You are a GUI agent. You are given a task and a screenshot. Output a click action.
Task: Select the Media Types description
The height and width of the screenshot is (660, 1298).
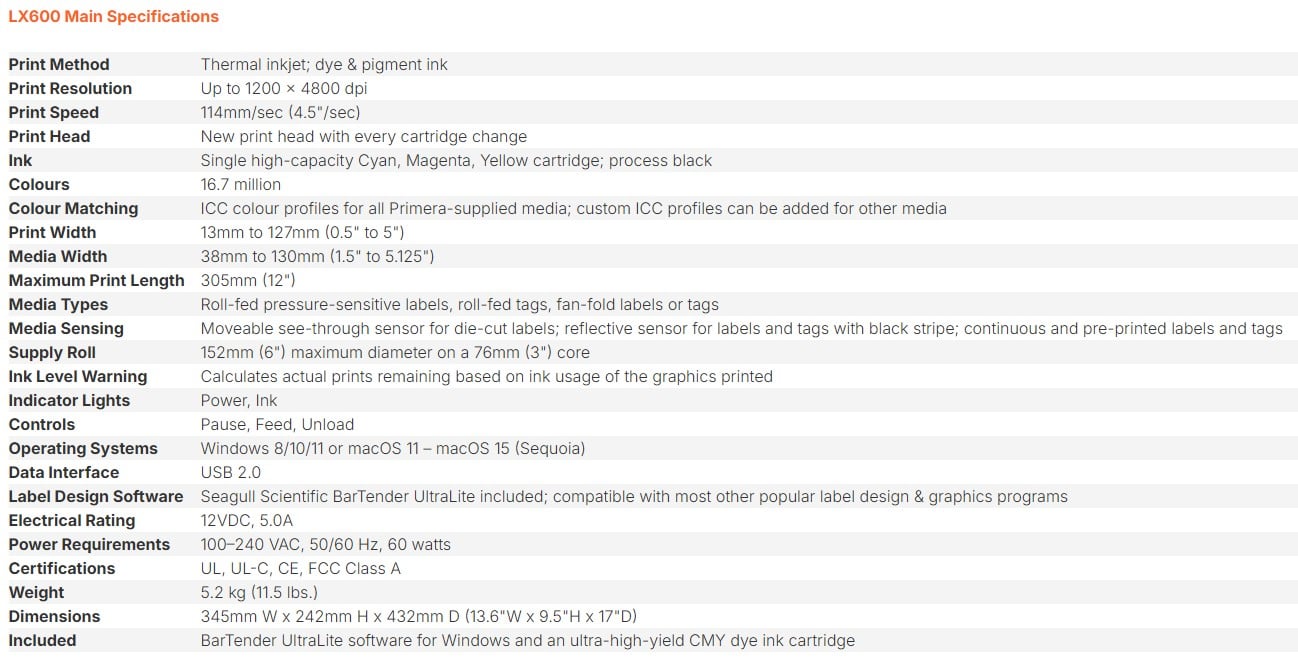[x=459, y=304]
